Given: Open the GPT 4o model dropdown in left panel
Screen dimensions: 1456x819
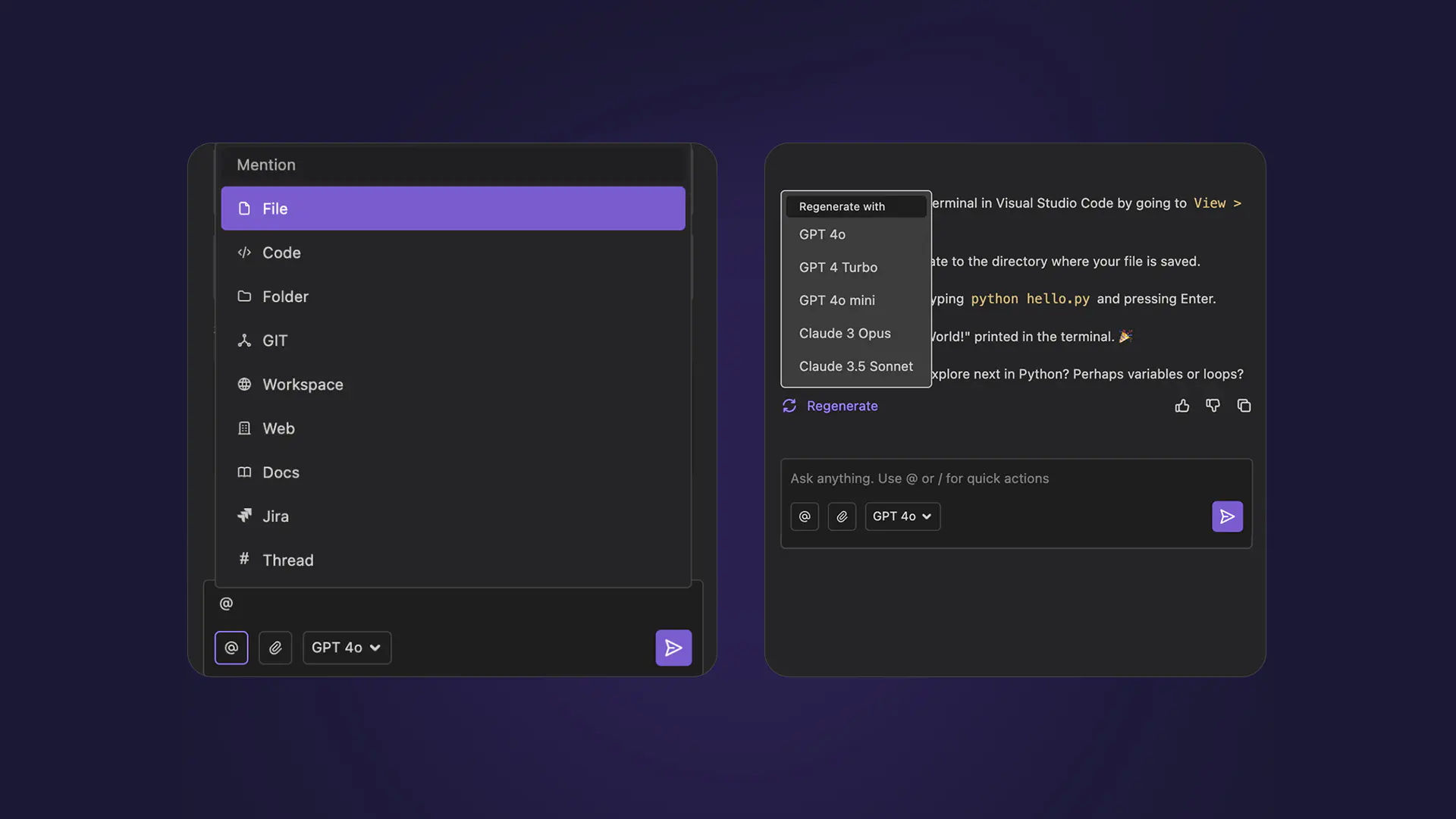Looking at the screenshot, I should tap(347, 648).
